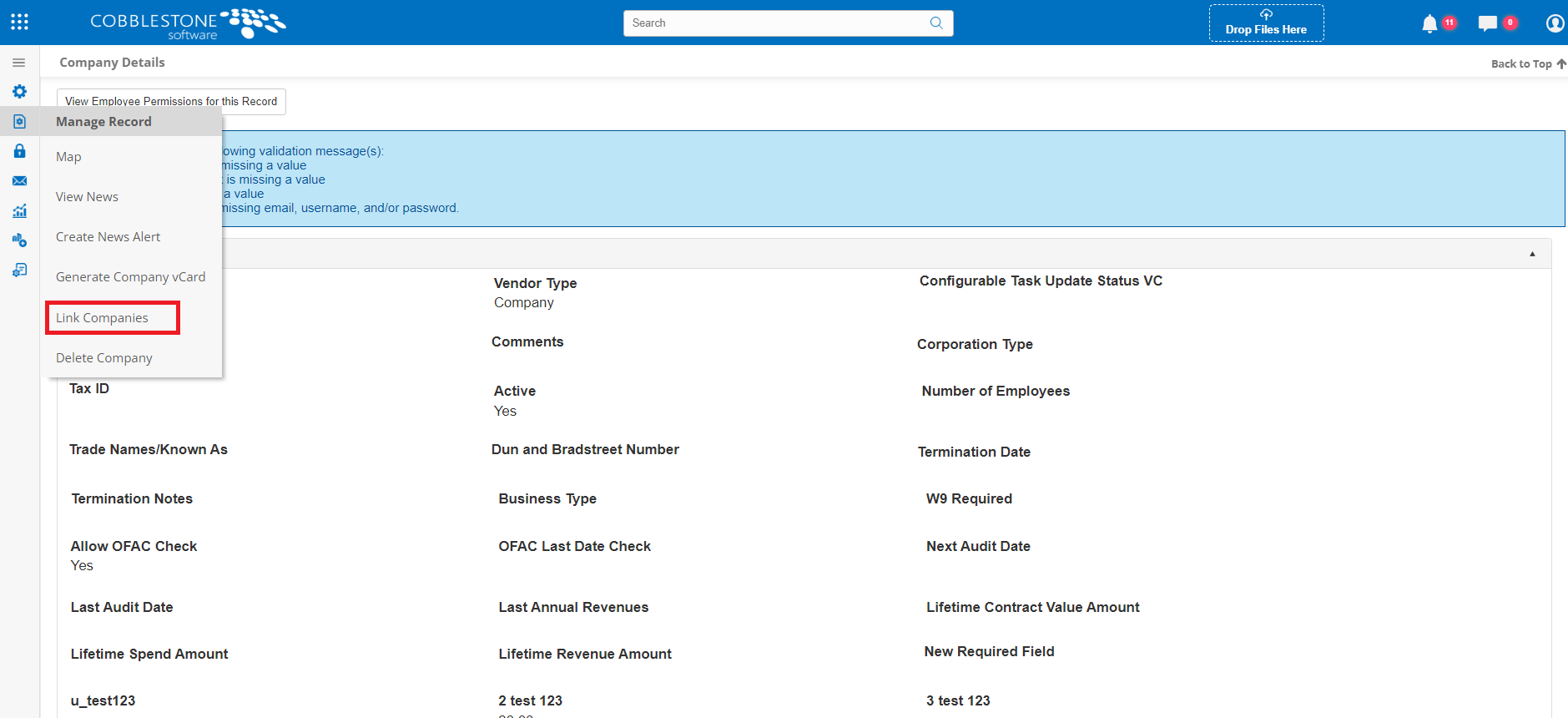1568x718 pixels.
Task: Choose Delete Company menu item
Action: point(104,358)
